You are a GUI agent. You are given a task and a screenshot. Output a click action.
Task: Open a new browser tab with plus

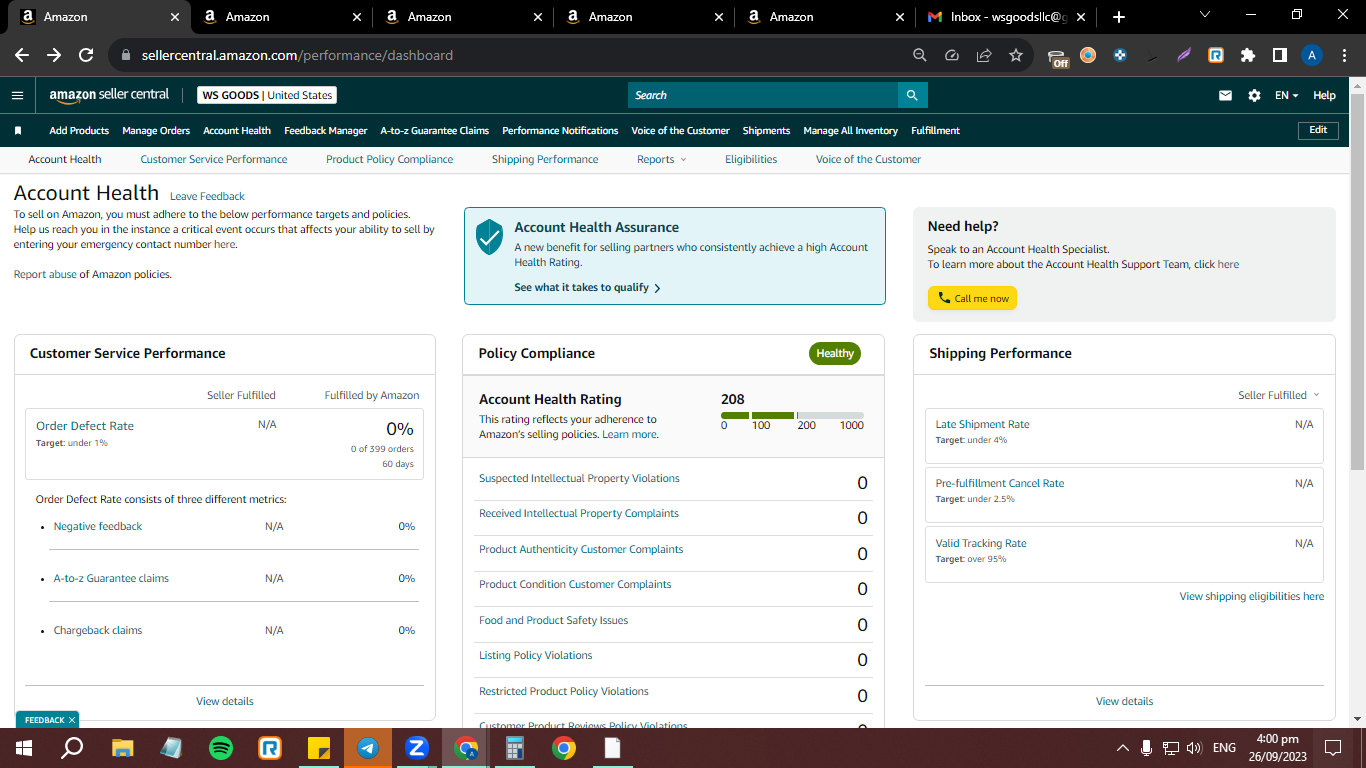click(1119, 17)
